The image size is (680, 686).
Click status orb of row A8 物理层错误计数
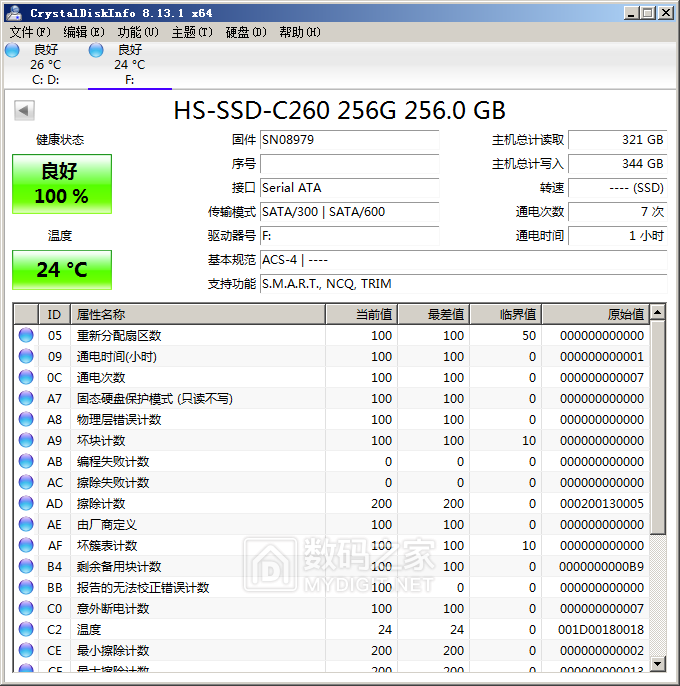tap(26, 420)
